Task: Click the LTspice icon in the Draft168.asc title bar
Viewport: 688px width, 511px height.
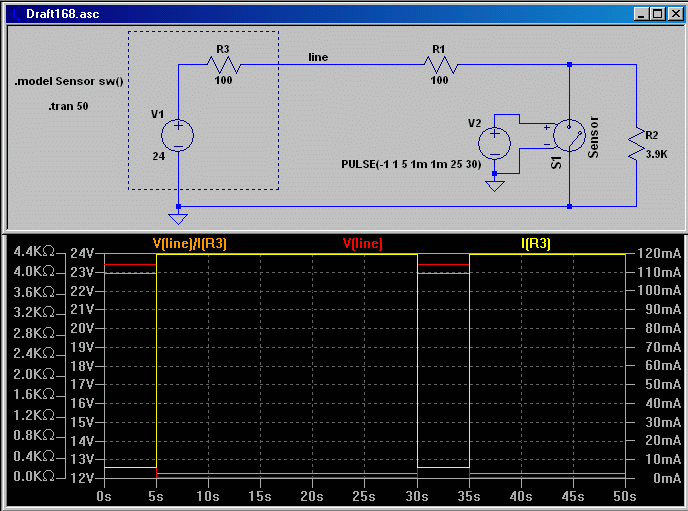Action: tap(16, 14)
